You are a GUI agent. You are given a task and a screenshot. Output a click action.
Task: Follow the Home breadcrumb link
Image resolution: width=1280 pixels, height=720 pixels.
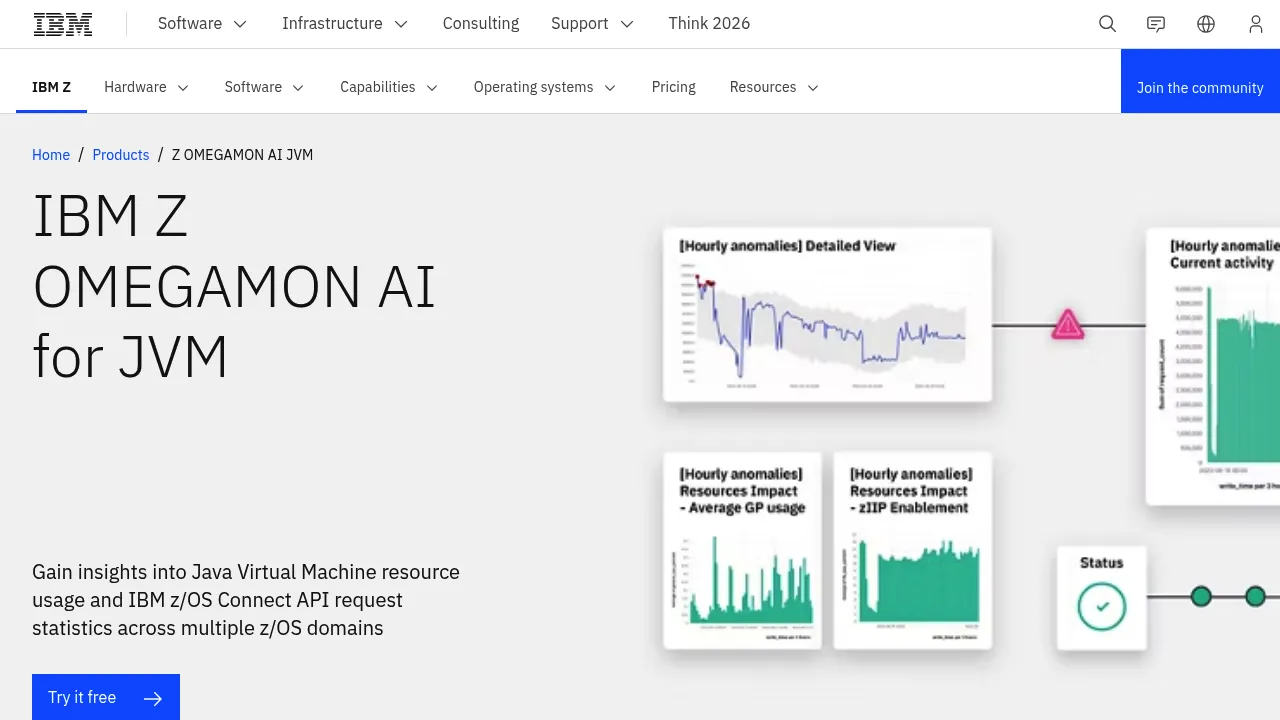[x=51, y=155]
